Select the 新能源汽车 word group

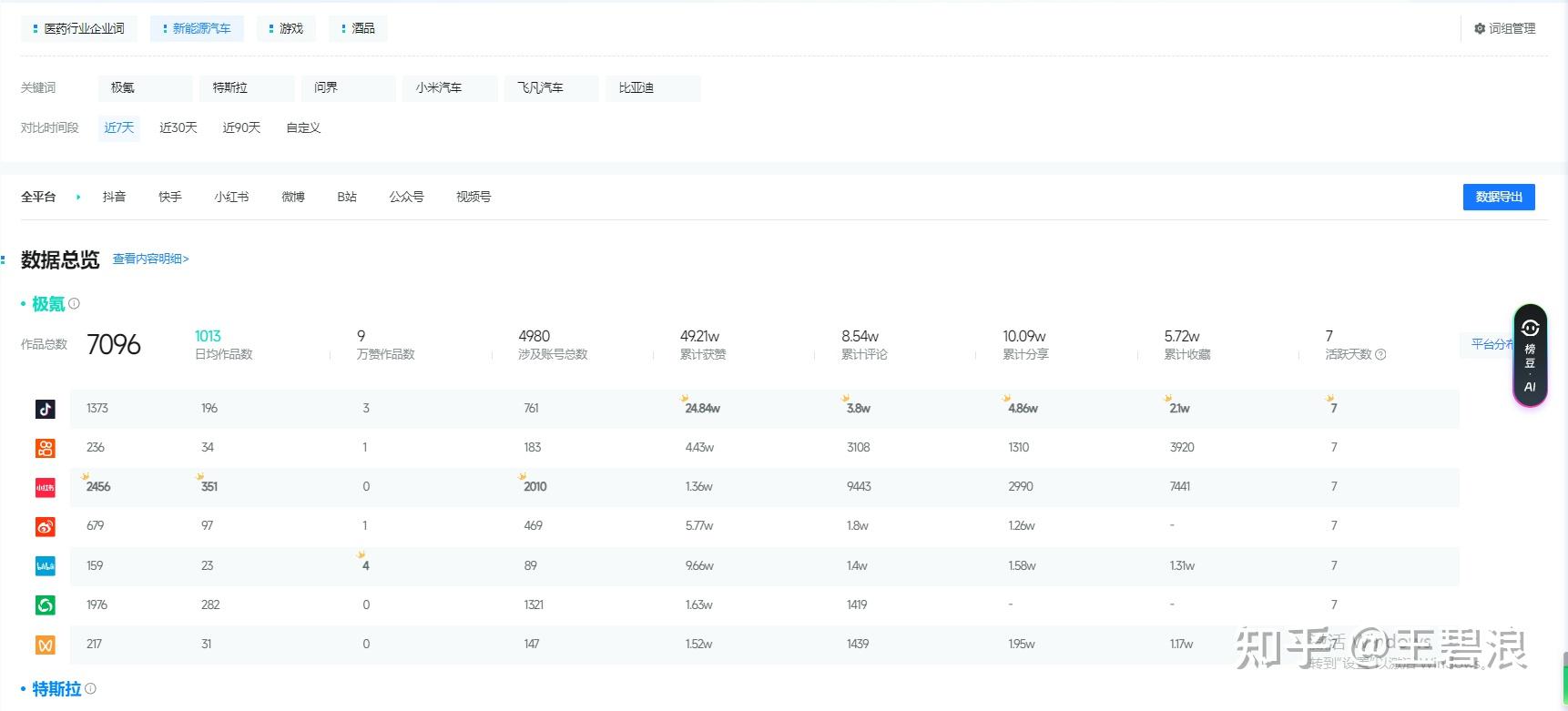pos(197,28)
